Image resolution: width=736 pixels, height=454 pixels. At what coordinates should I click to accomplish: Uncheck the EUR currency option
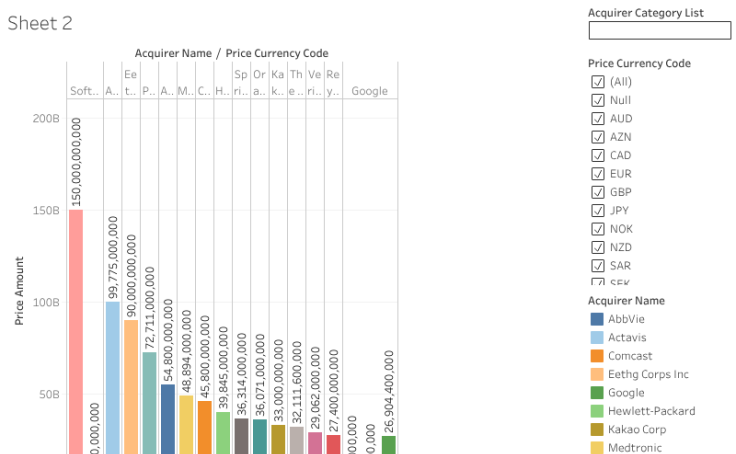[598, 174]
